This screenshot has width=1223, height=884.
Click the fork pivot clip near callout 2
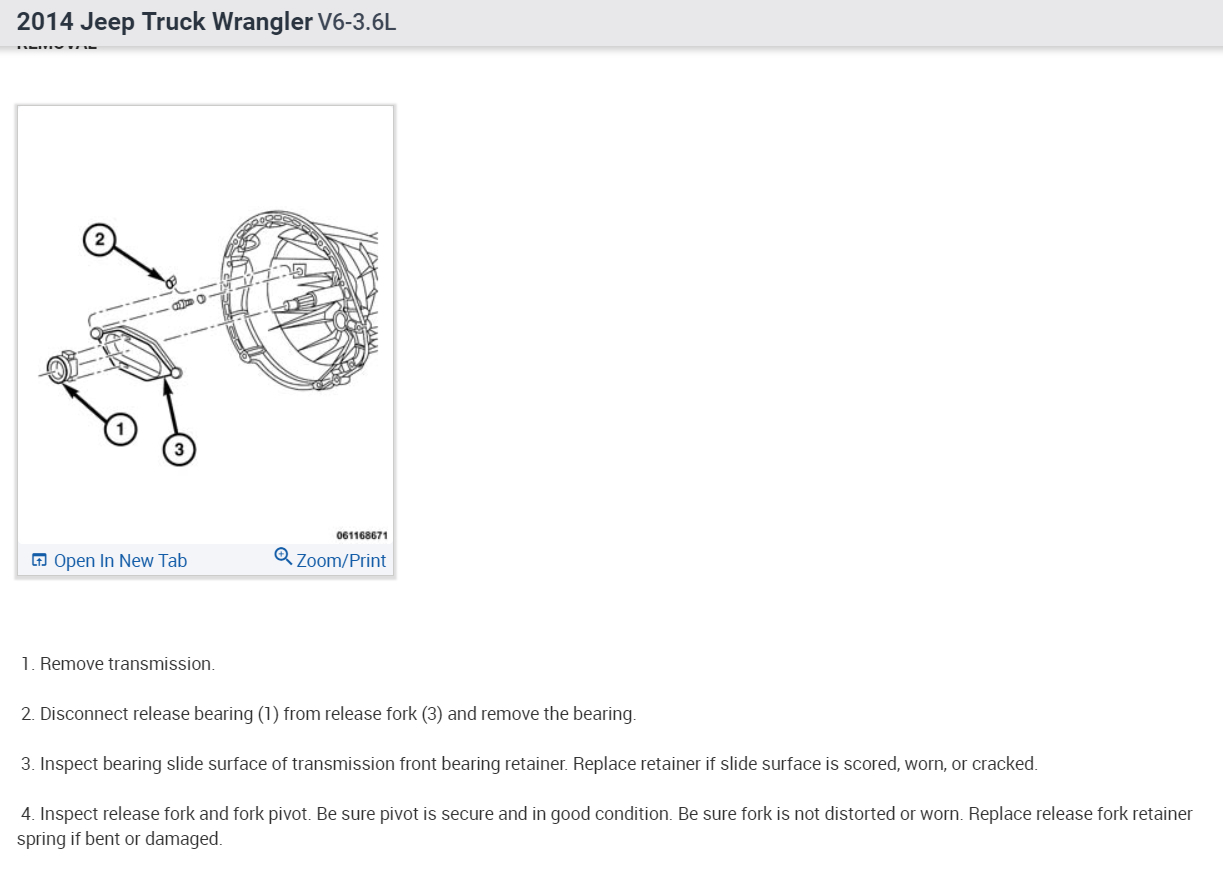(169, 281)
